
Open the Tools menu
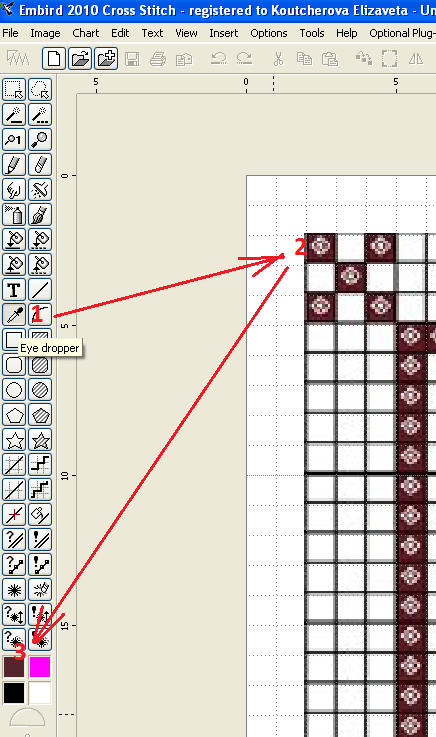pyautogui.click(x=312, y=33)
